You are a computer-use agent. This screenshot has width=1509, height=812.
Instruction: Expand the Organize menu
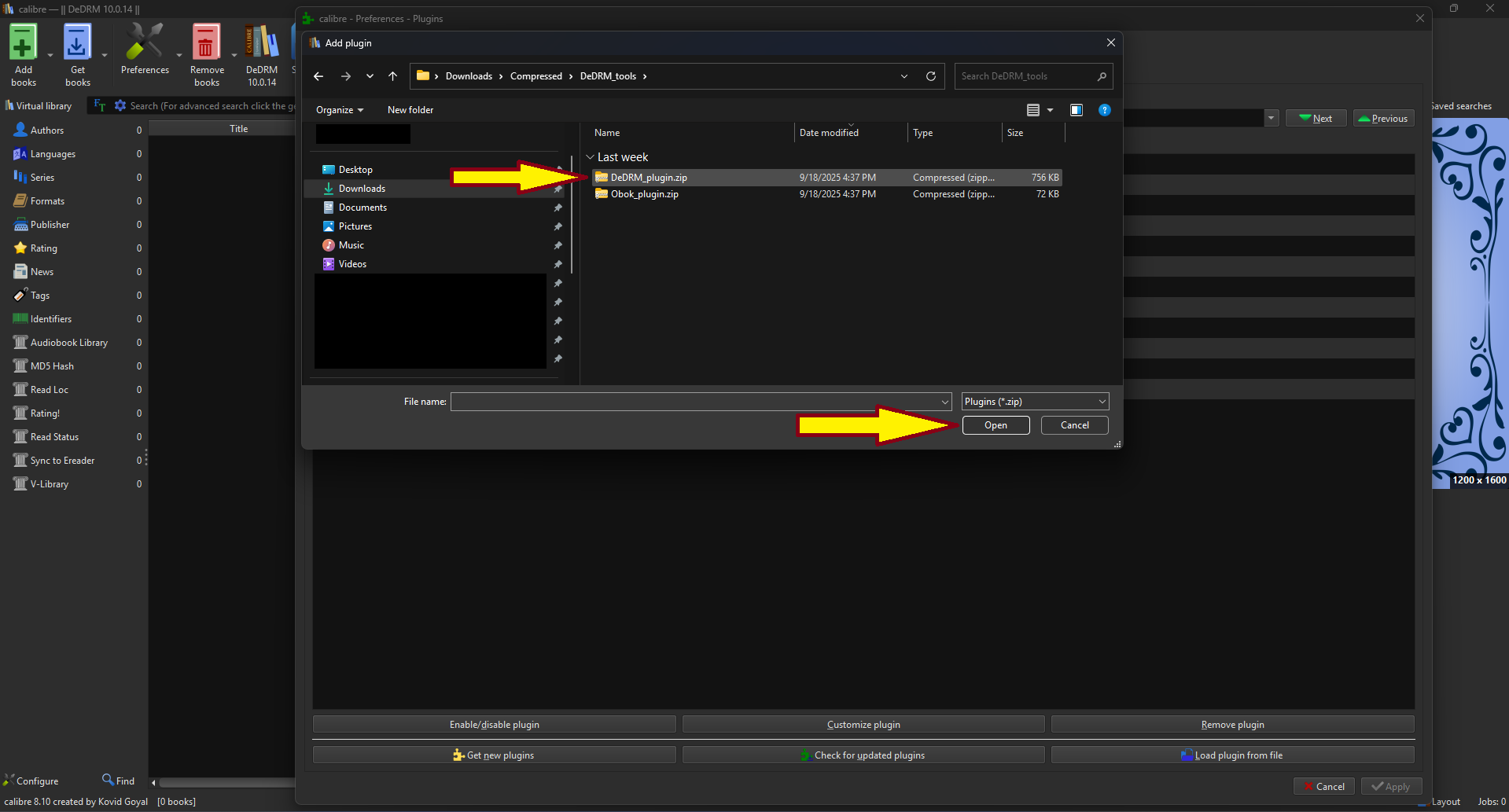tap(339, 110)
